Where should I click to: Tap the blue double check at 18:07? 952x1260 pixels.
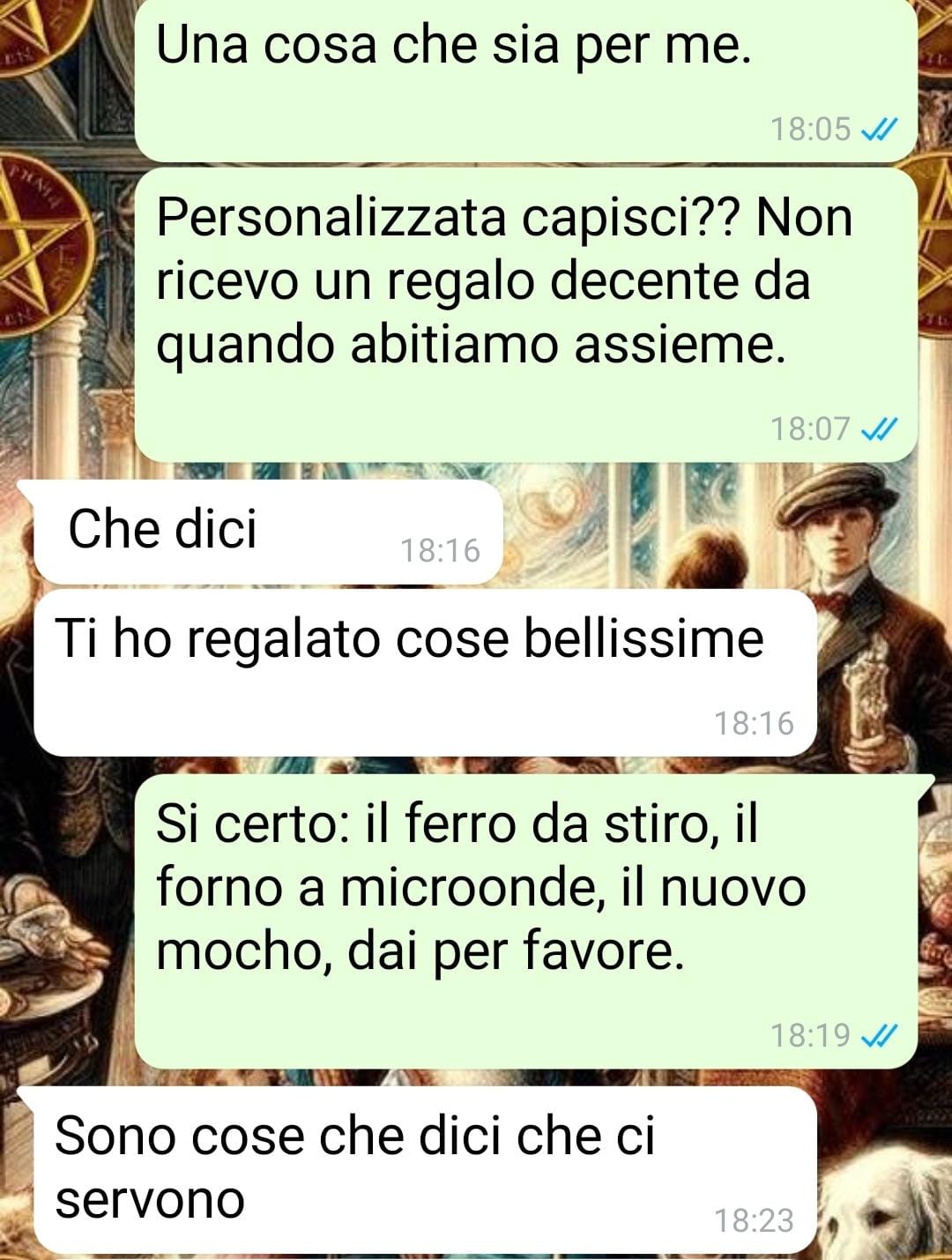879,429
